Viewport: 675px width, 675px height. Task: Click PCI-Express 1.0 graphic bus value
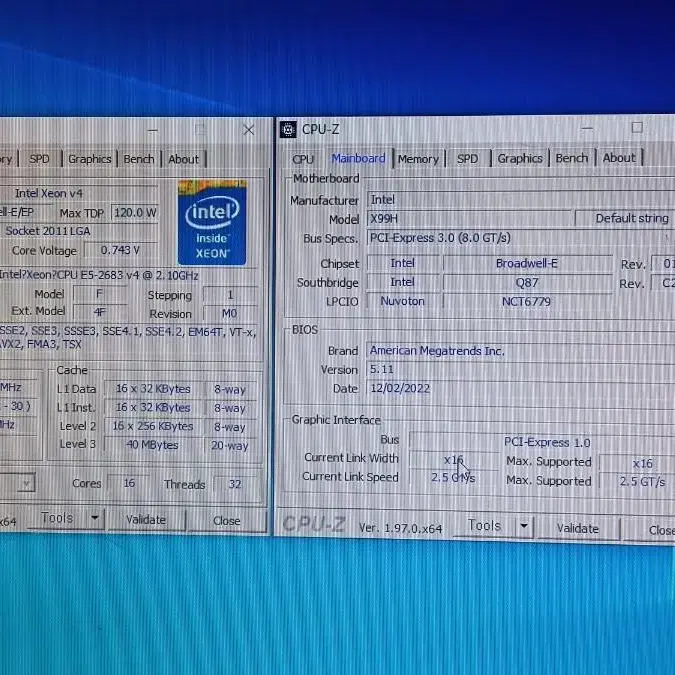pyautogui.click(x=542, y=442)
